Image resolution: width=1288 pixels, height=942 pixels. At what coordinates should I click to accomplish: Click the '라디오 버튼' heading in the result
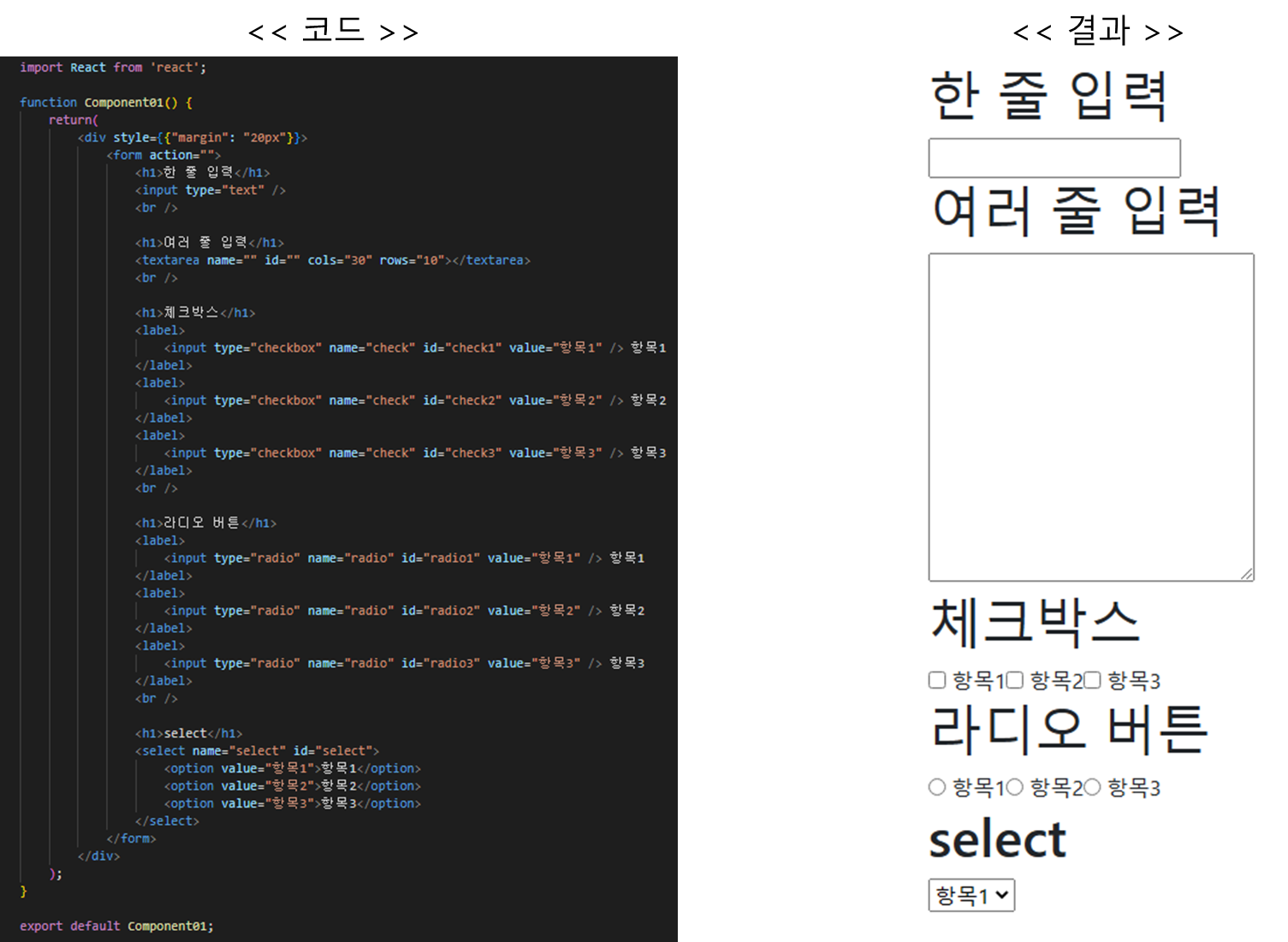(x=1070, y=729)
